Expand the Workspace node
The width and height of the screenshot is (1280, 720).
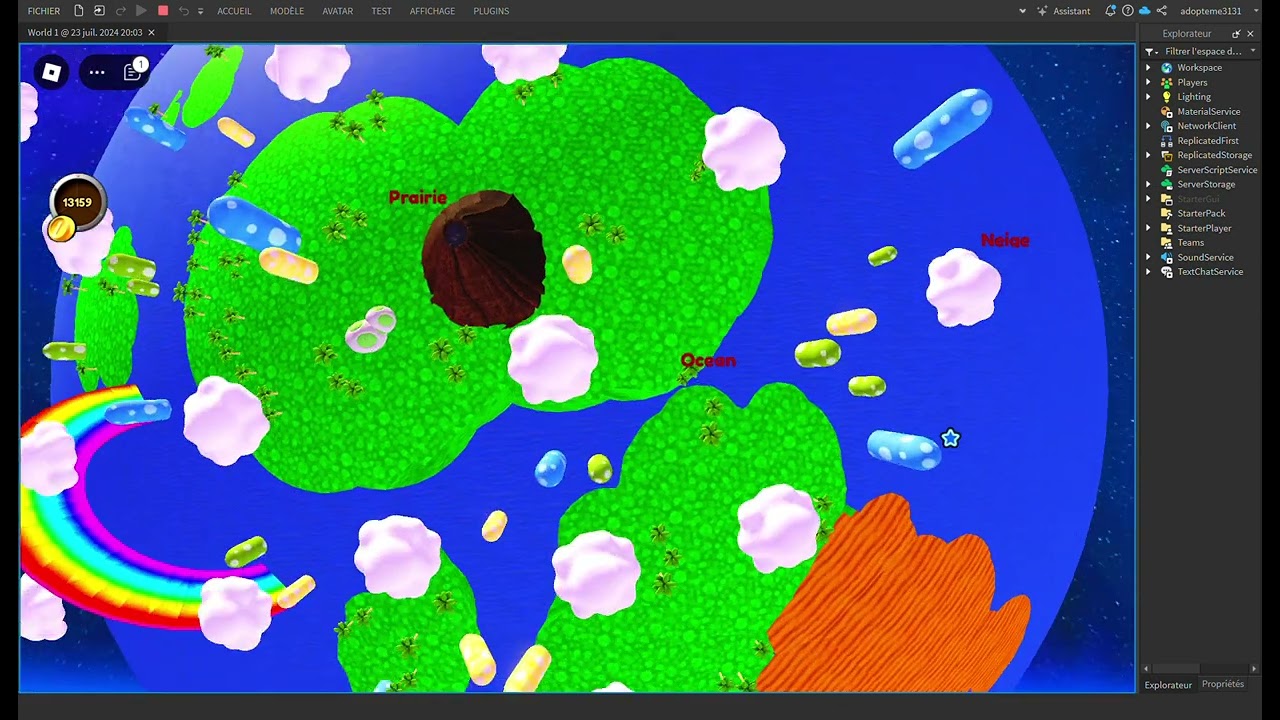pos(1148,68)
